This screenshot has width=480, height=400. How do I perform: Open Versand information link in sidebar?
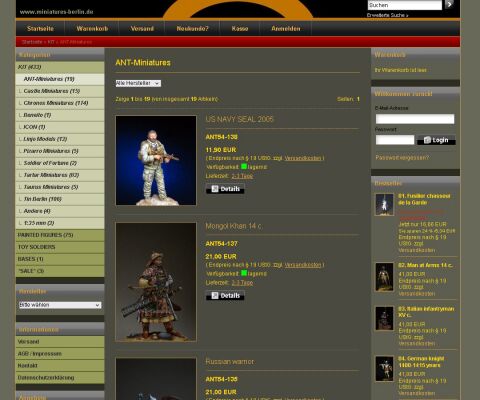pyautogui.click(x=60, y=342)
